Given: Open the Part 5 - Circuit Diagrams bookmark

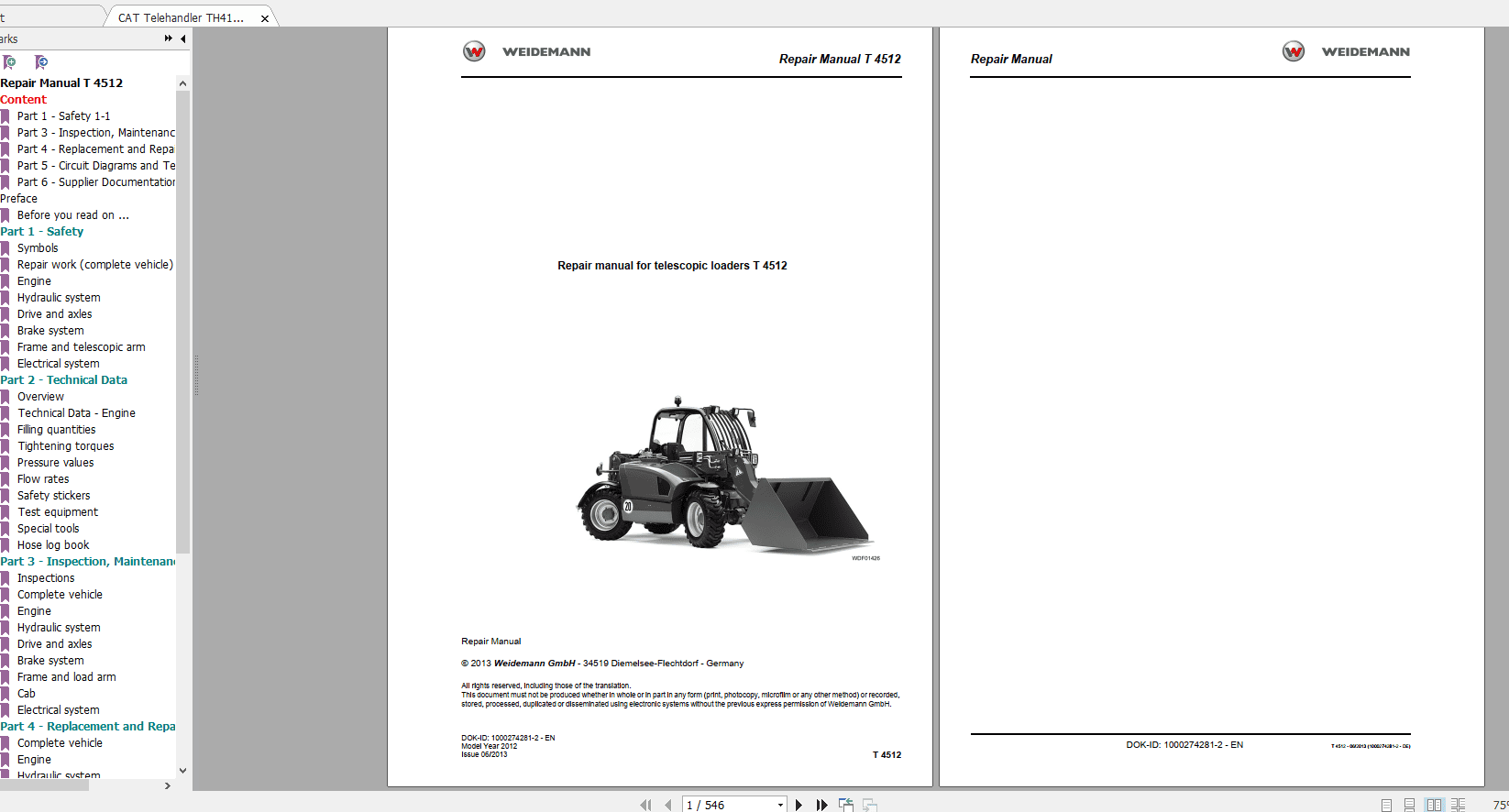Looking at the screenshot, I should point(95,165).
